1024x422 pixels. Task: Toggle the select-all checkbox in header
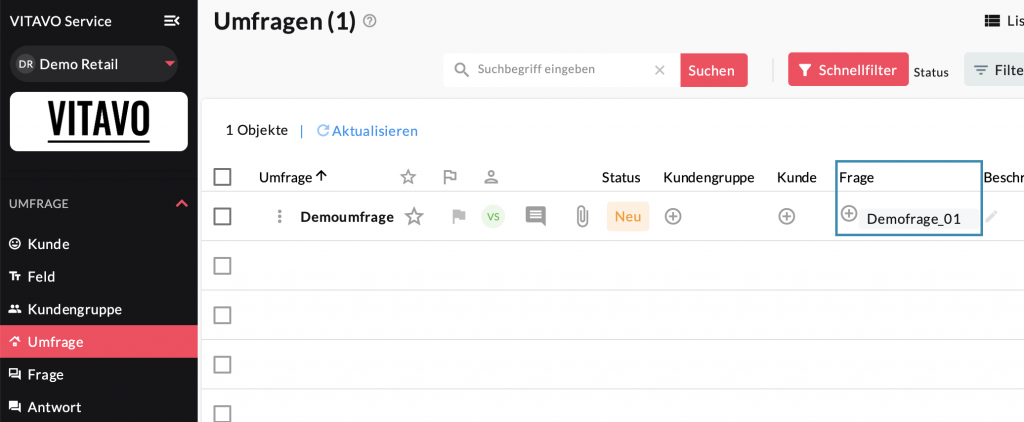(x=223, y=177)
